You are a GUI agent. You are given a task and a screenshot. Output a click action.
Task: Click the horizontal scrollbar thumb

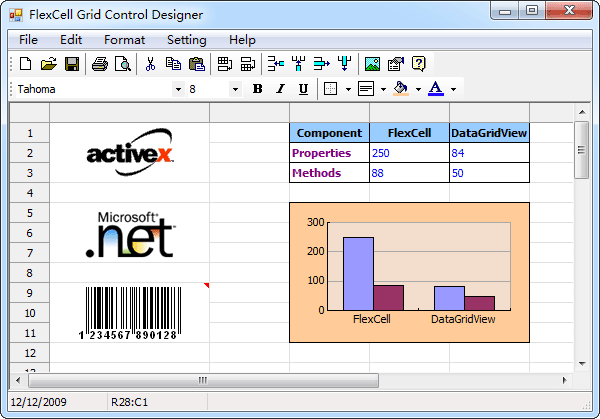(x=203, y=380)
